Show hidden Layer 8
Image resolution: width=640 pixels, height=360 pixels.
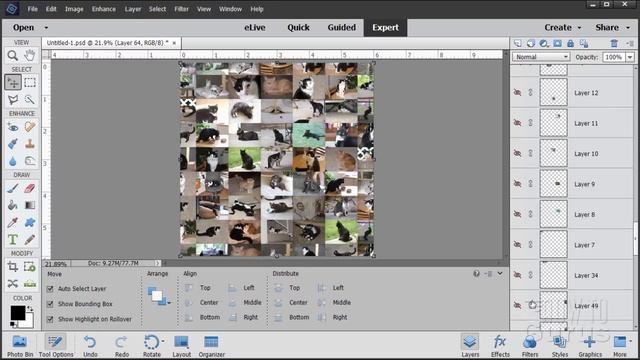tap(517, 214)
